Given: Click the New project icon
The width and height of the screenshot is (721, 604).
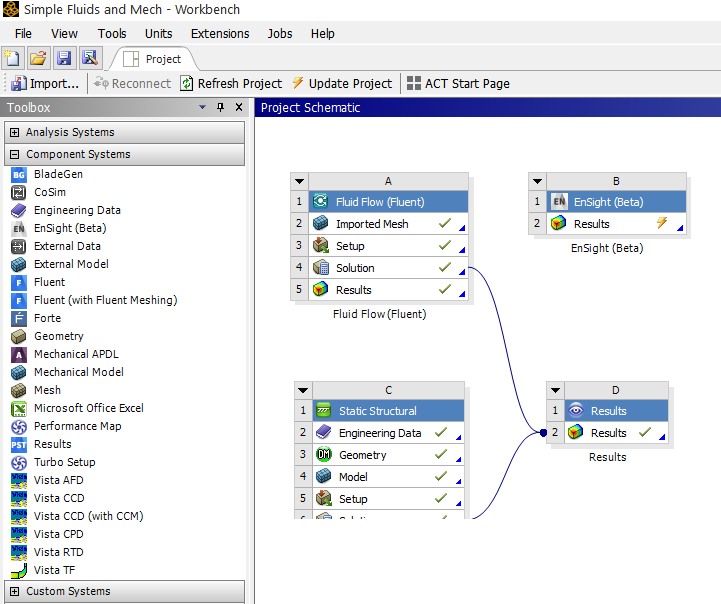Looking at the screenshot, I should (12, 58).
